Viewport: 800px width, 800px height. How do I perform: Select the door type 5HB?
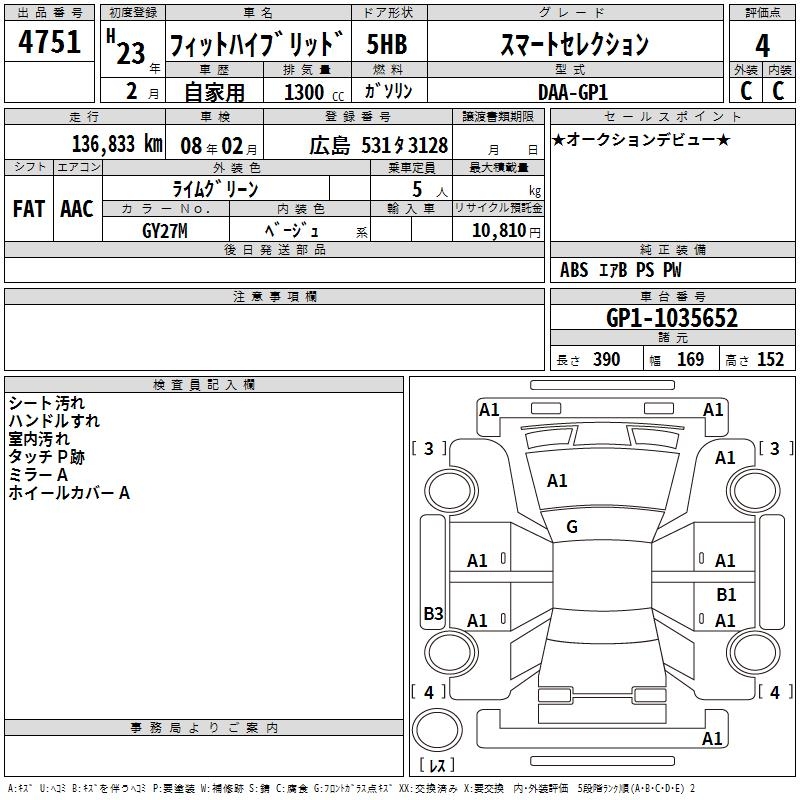coord(387,44)
